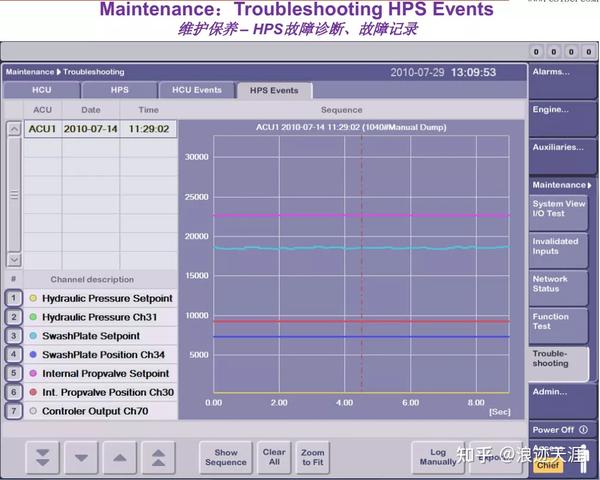
Task: Click the page-up double arrow button
Action: (x=158, y=457)
